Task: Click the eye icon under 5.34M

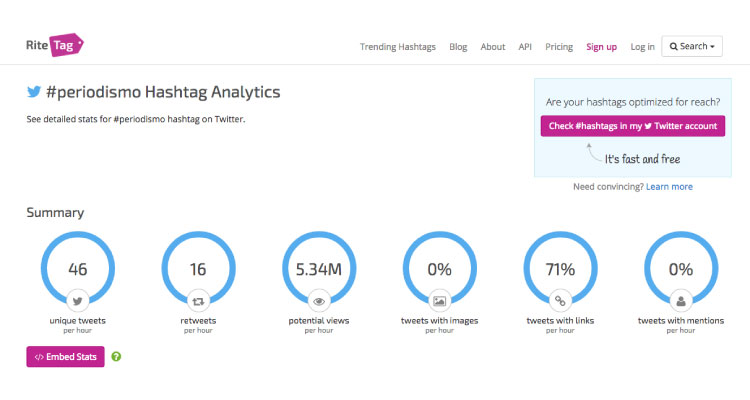Action: pyautogui.click(x=319, y=299)
